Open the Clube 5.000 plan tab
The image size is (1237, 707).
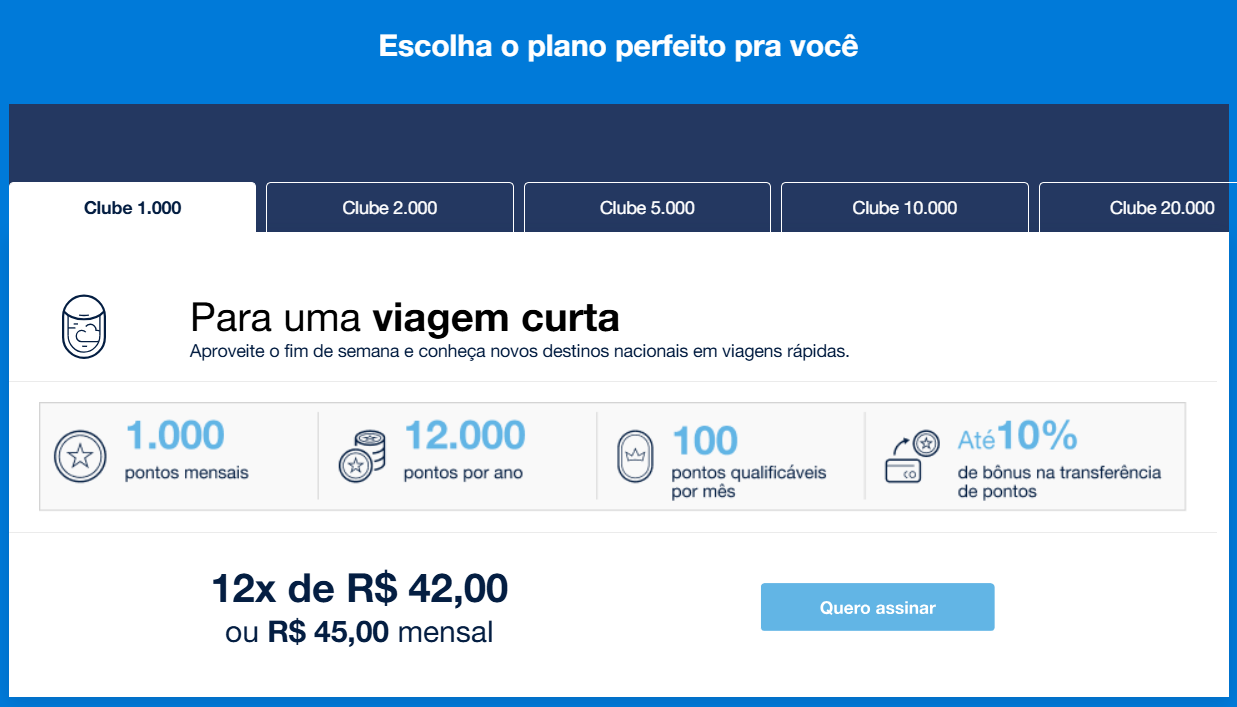pyautogui.click(x=646, y=207)
